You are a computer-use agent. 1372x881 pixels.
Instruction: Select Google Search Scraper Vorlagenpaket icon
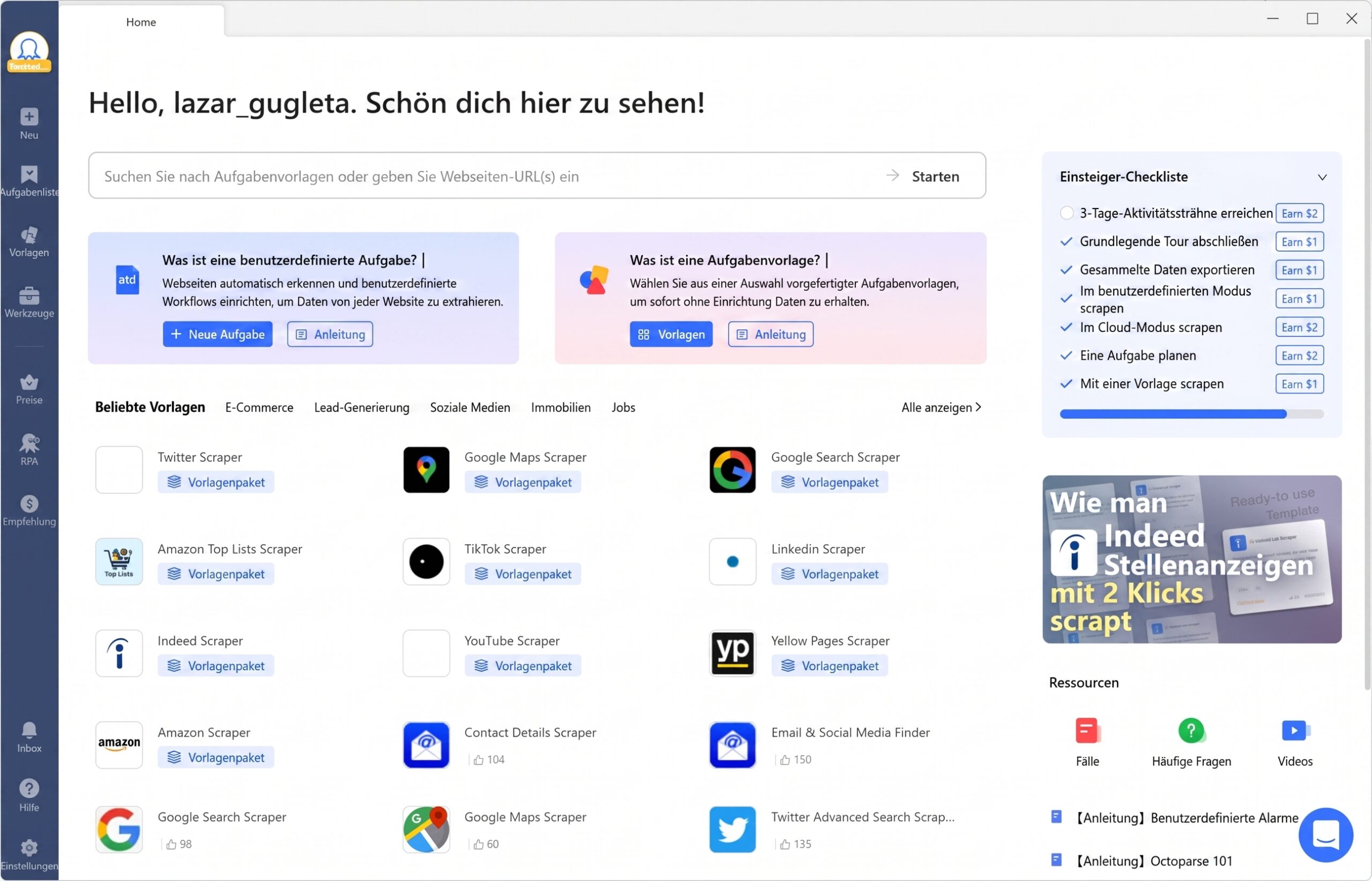[732, 470]
